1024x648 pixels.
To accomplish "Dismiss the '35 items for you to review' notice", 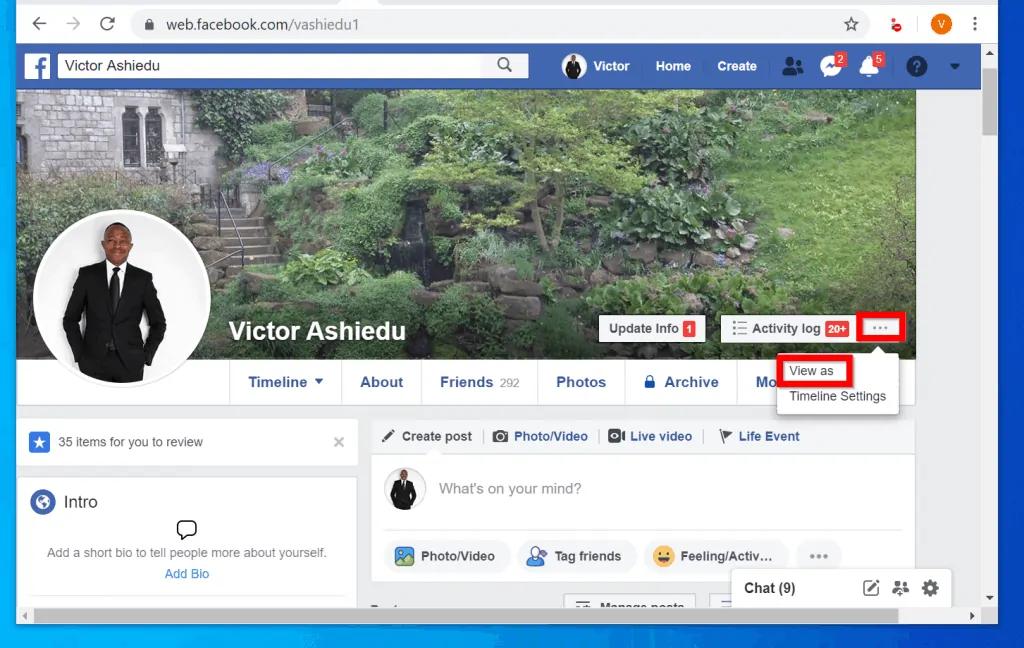I will pyautogui.click(x=338, y=441).
